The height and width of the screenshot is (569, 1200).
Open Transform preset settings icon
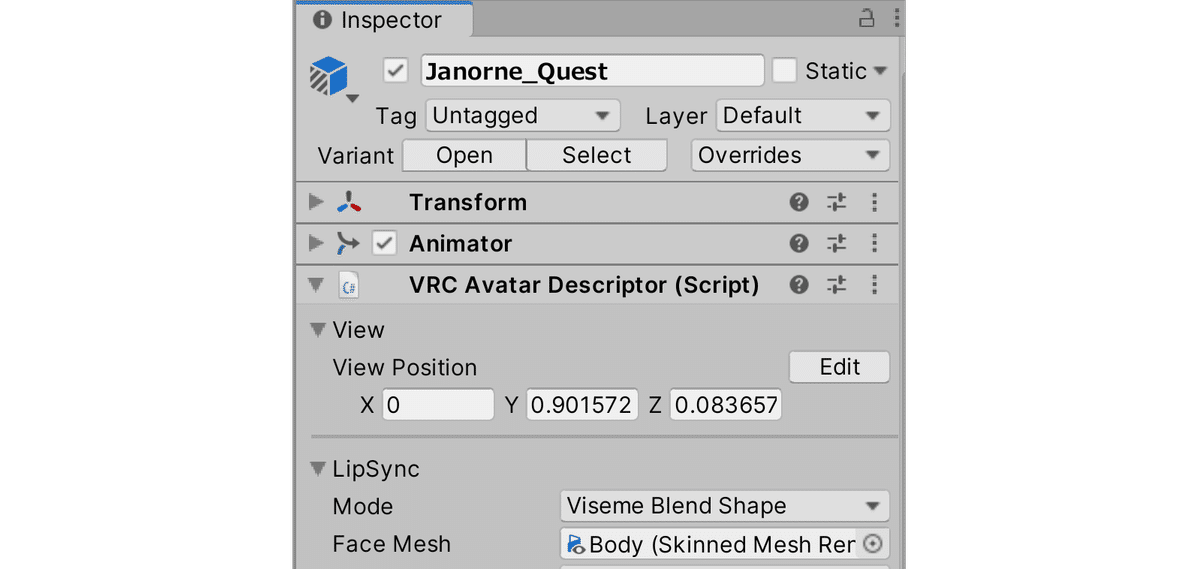tap(837, 202)
